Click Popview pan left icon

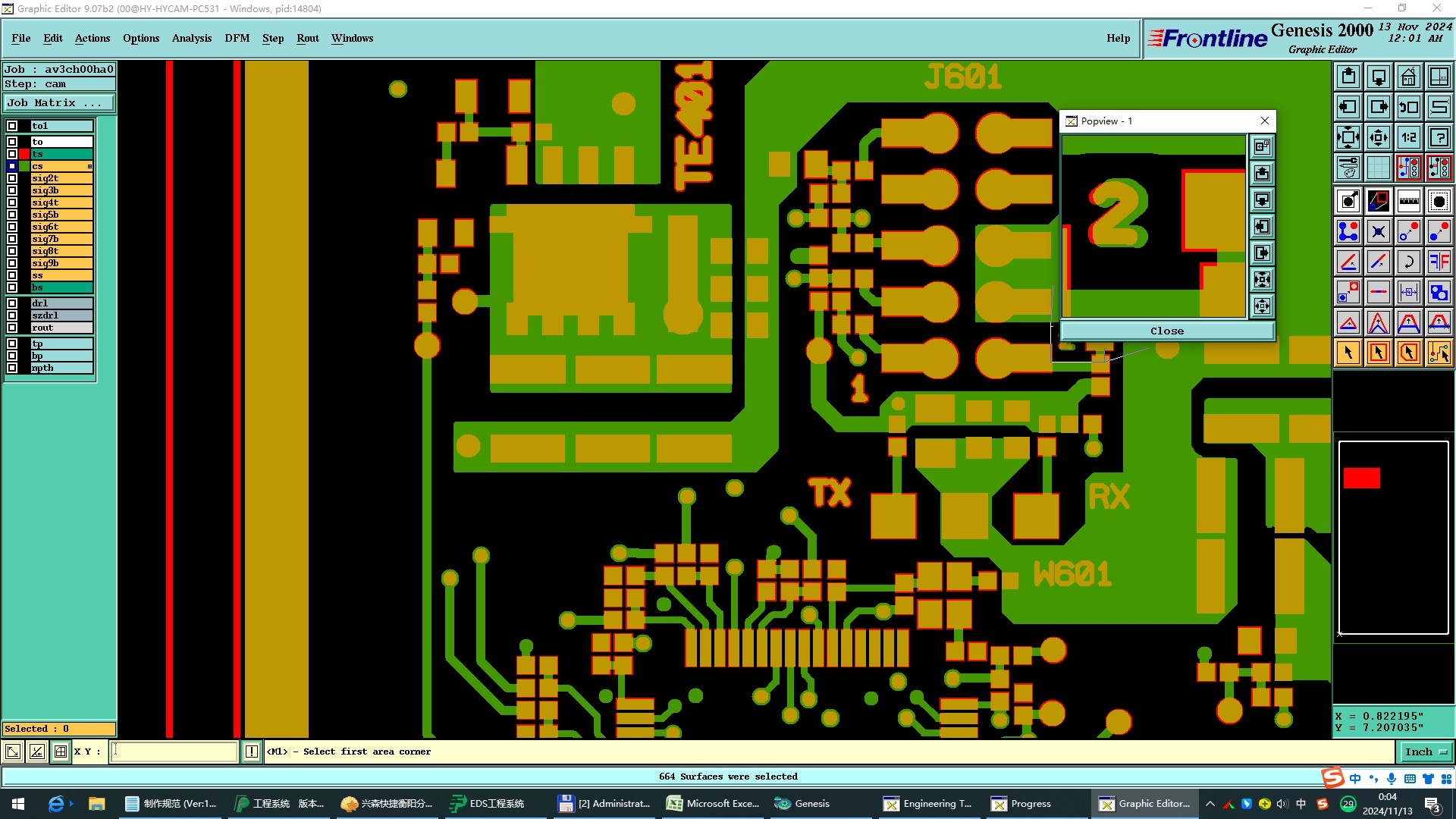[1263, 226]
